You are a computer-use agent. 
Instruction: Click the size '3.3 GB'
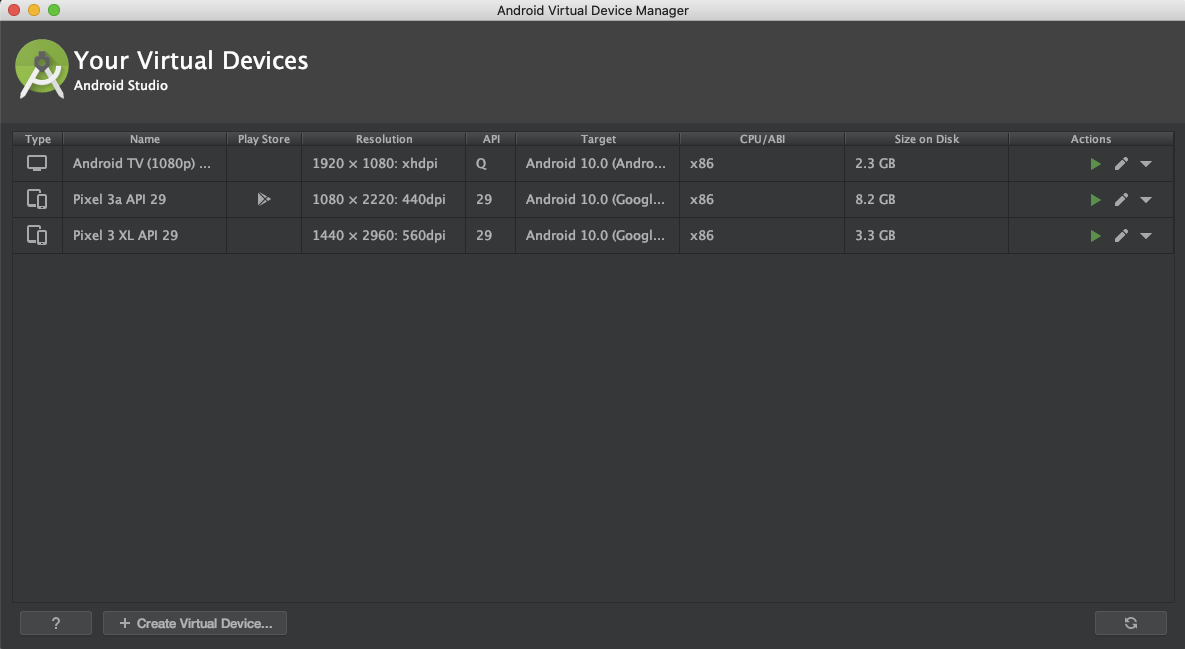pos(875,235)
